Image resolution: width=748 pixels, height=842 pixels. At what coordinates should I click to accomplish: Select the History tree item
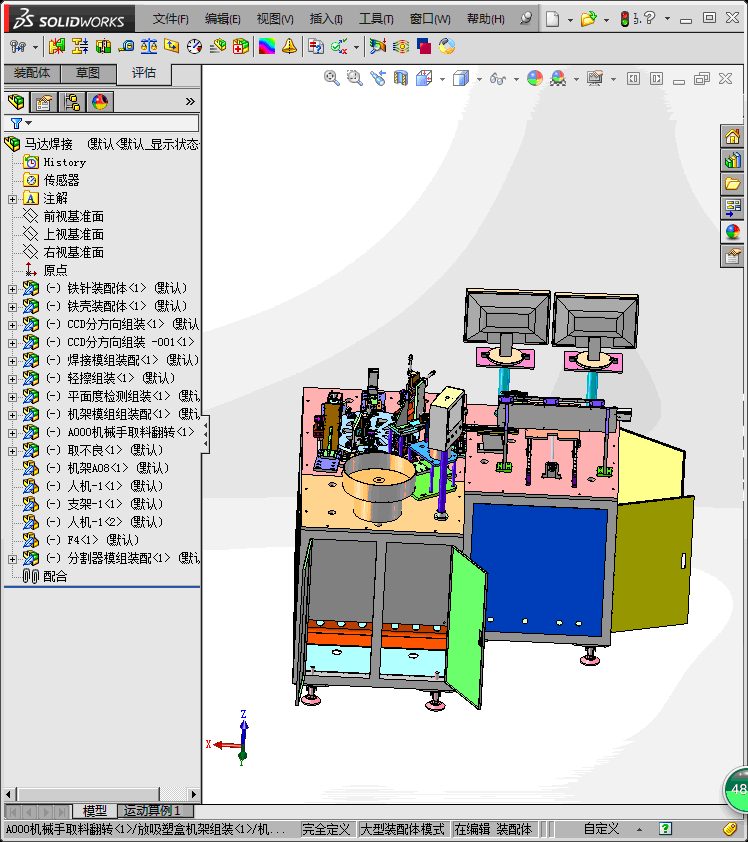click(x=64, y=162)
